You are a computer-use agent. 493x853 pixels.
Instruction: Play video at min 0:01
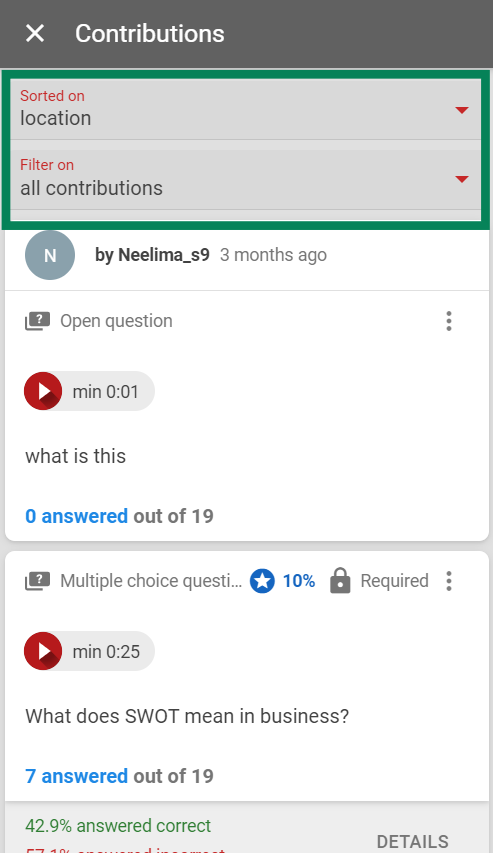(43, 391)
